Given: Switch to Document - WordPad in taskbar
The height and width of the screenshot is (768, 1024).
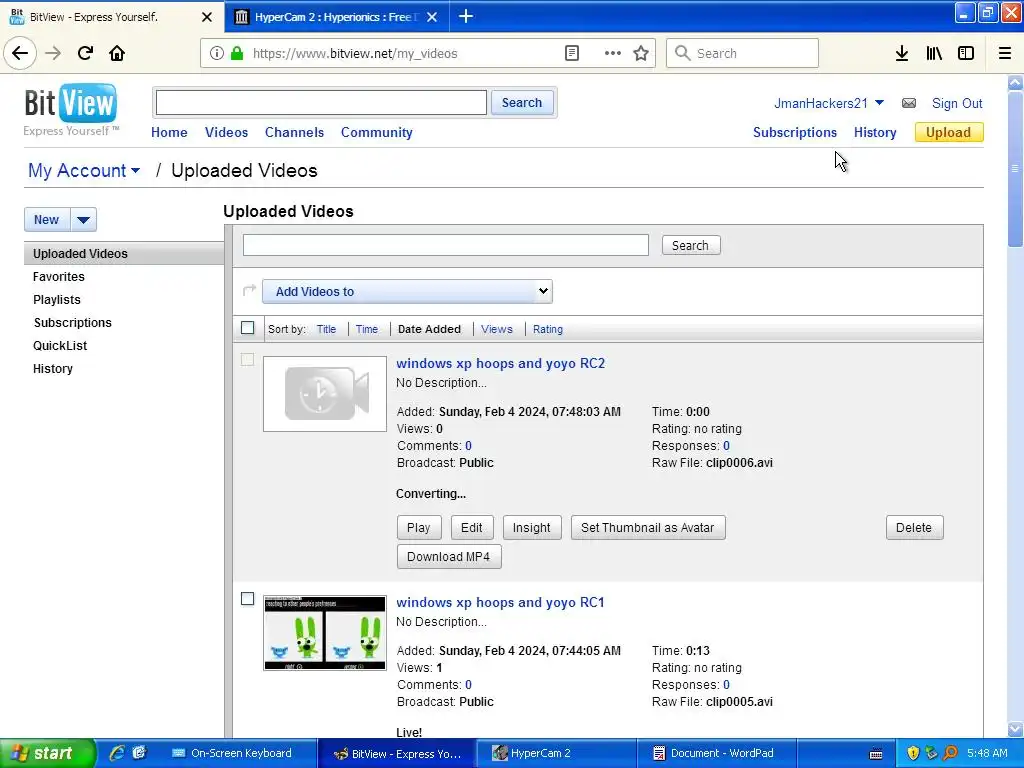Looking at the screenshot, I should [x=715, y=753].
